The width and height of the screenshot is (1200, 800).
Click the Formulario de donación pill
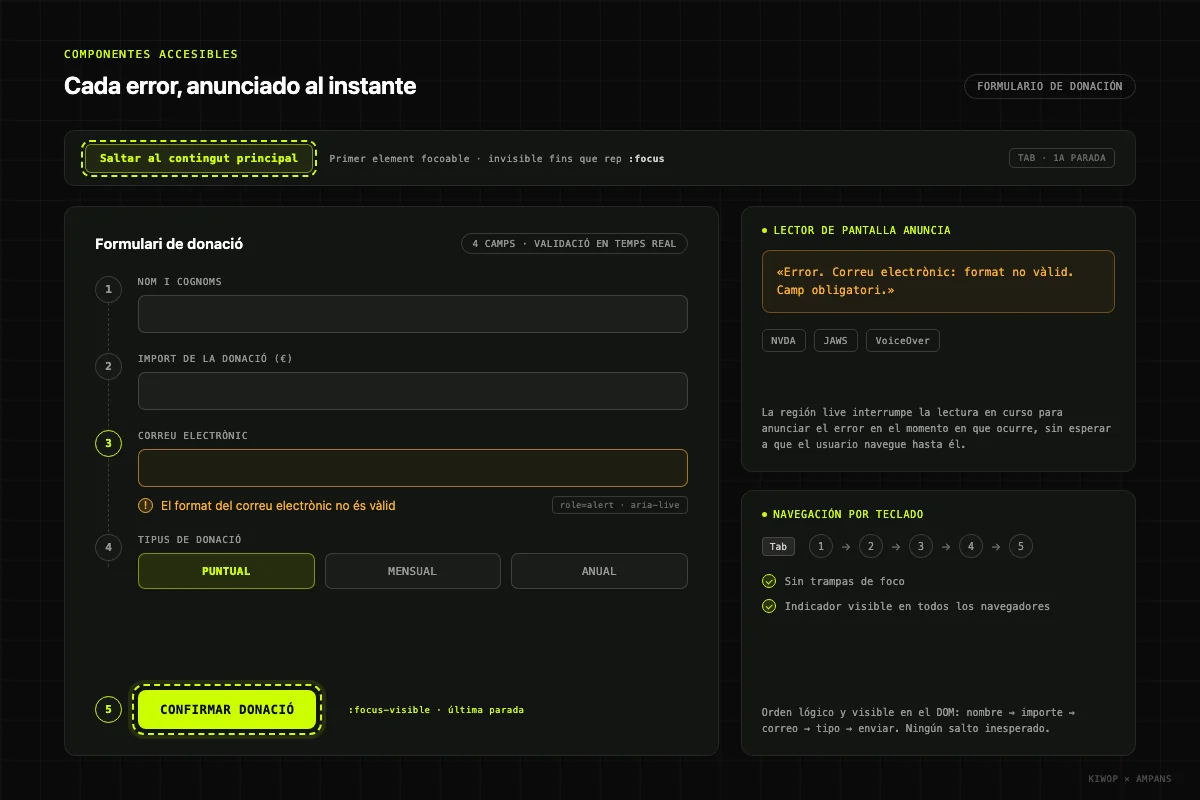point(1050,86)
